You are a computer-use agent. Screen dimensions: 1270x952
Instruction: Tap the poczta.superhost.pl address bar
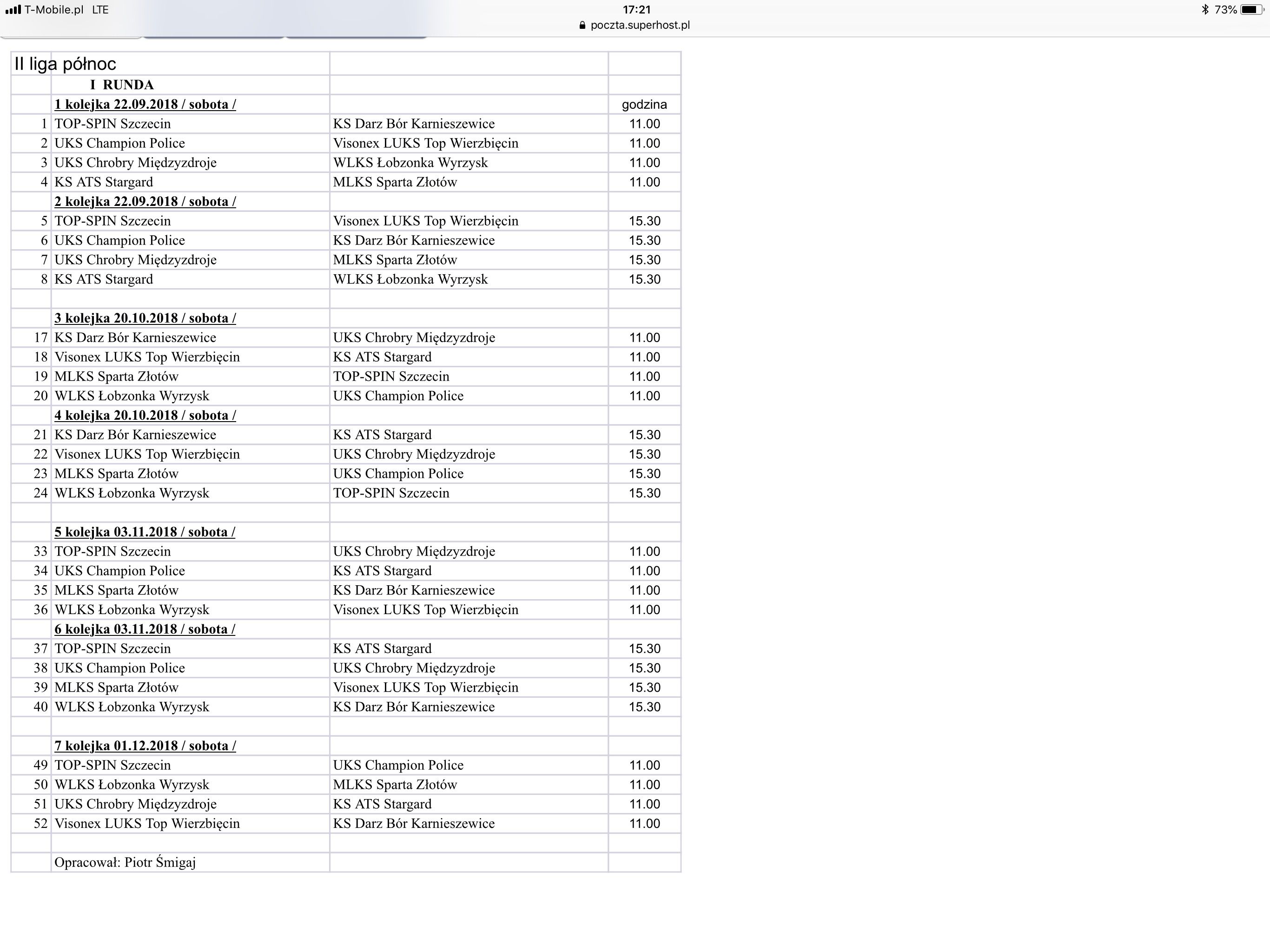tap(635, 25)
